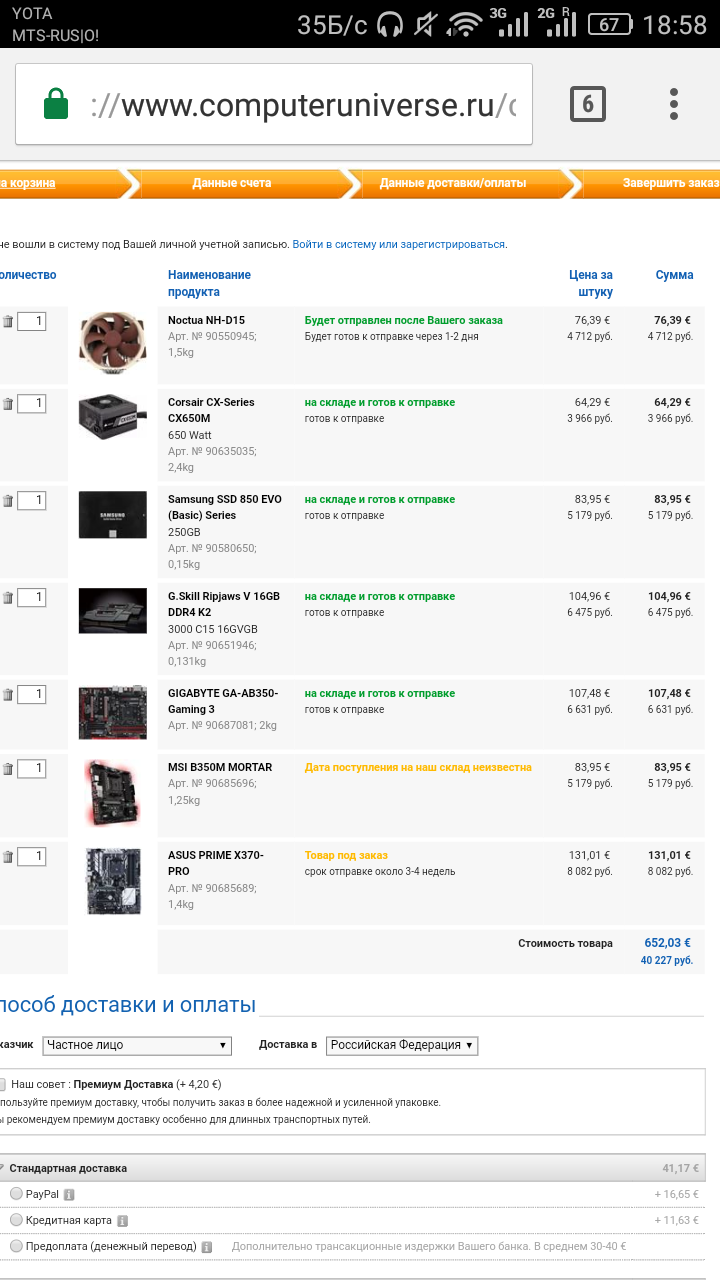Click info icon beside Кредитная карта

tap(122, 1221)
